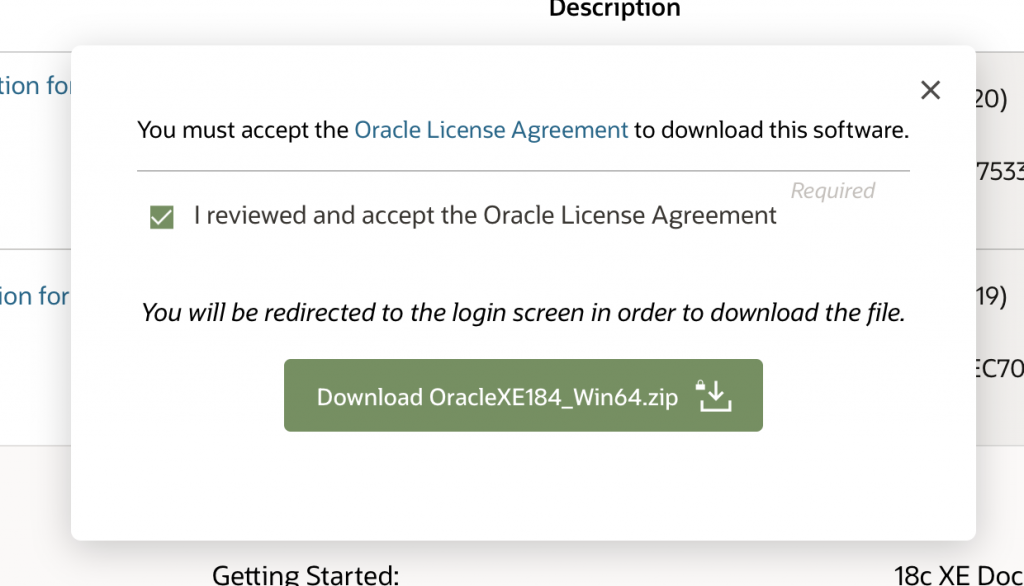
Task: Click the partially hidden '20)' text
Action: (x=990, y=100)
